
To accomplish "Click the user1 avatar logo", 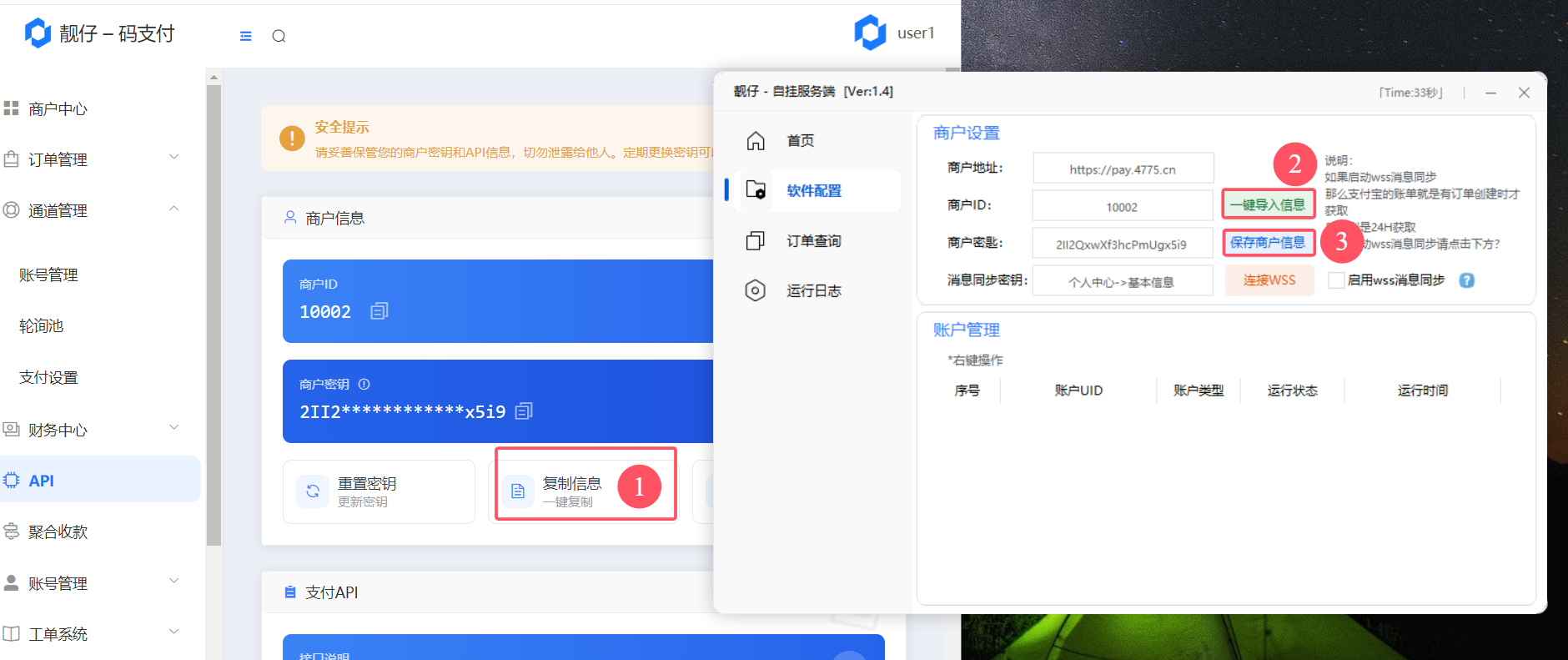I will [x=870, y=33].
